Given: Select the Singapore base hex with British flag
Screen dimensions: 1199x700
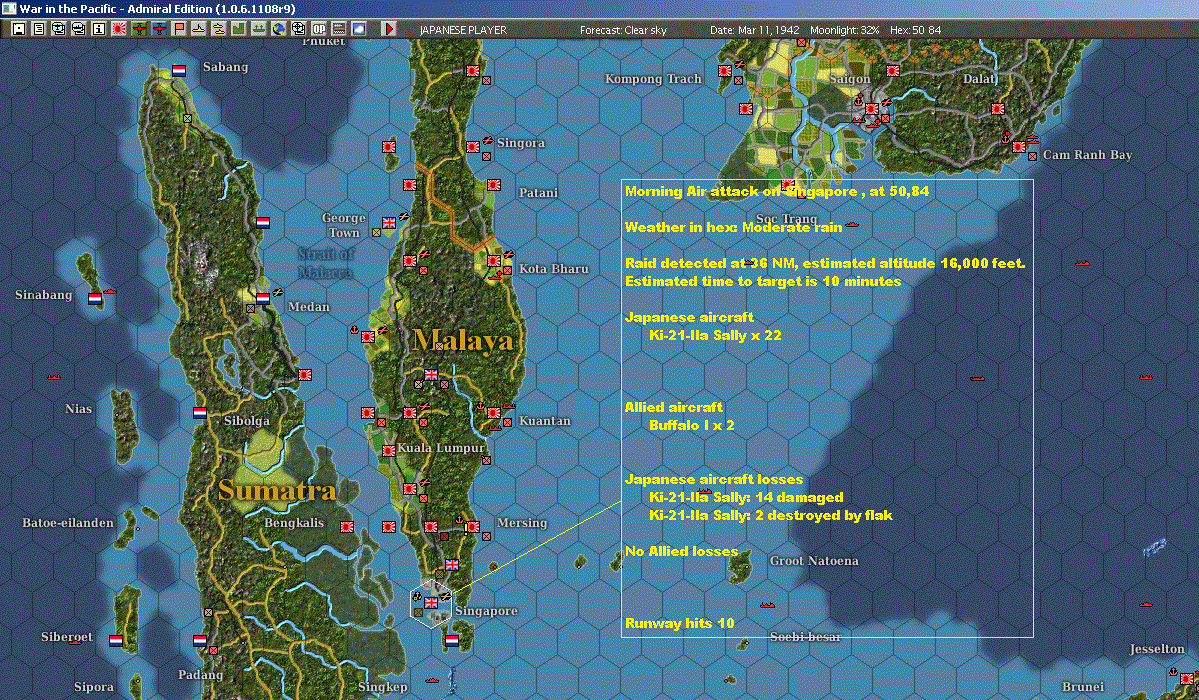Looking at the screenshot, I should click(x=431, y=603).
